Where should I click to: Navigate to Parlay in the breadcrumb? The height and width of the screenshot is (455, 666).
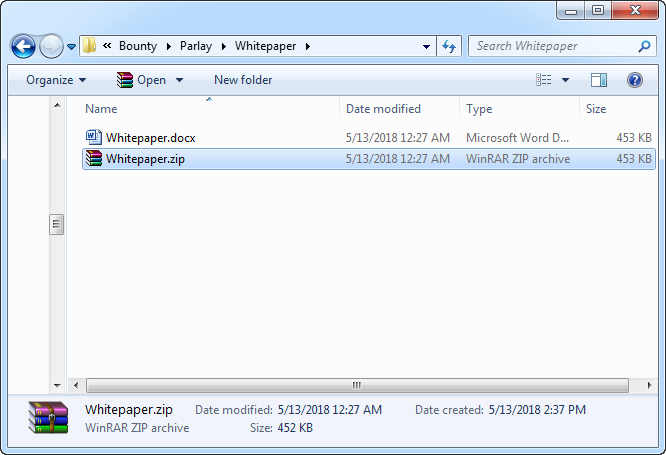(196, 46)
